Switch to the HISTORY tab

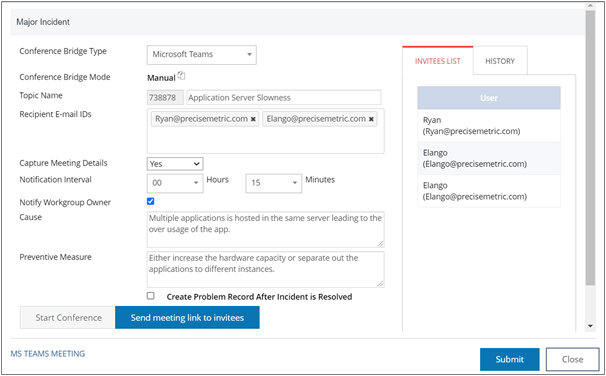500,61
